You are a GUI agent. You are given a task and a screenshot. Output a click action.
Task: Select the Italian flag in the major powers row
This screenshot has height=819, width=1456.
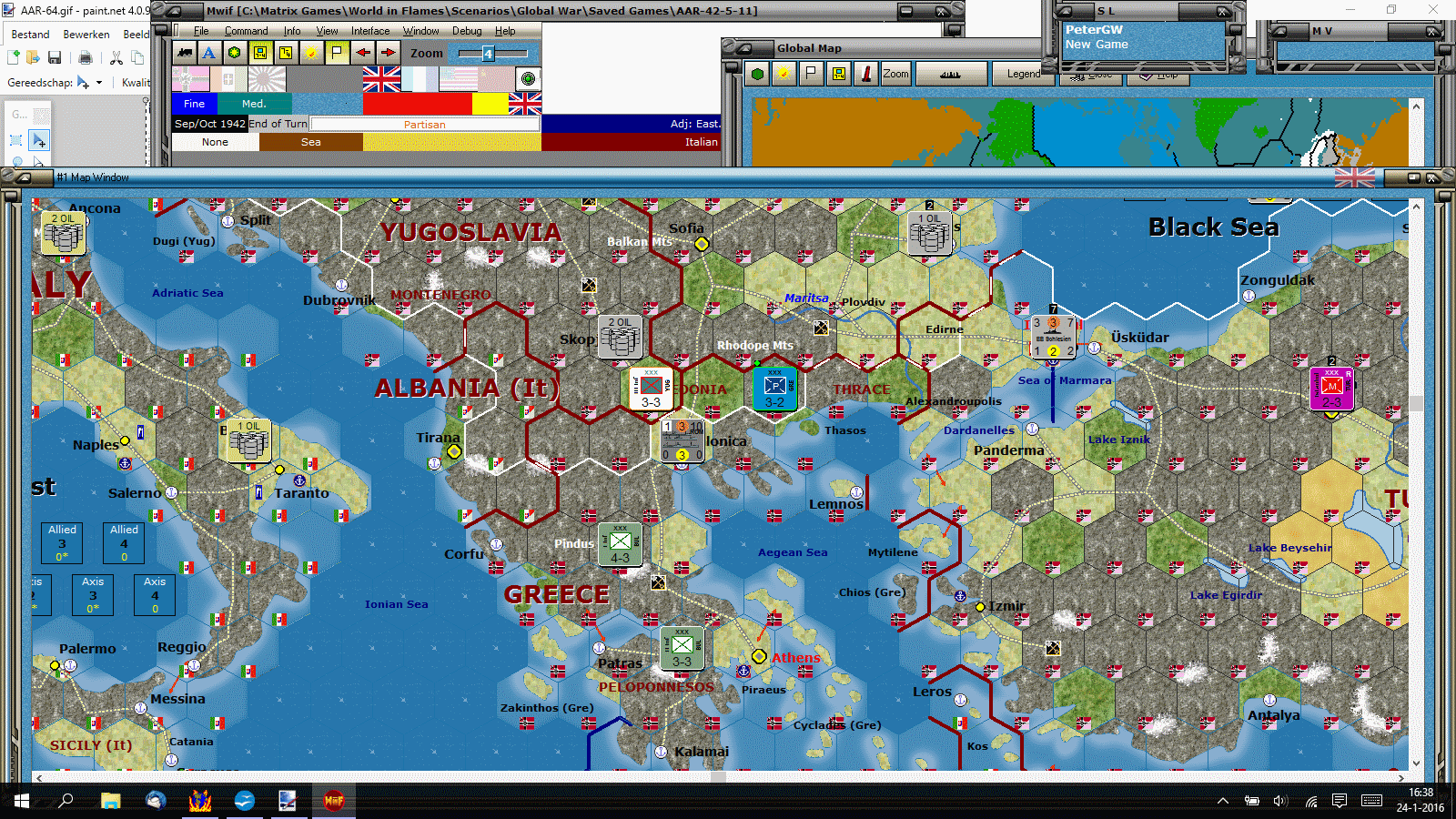pyautogui.click(x=228, y=79)
